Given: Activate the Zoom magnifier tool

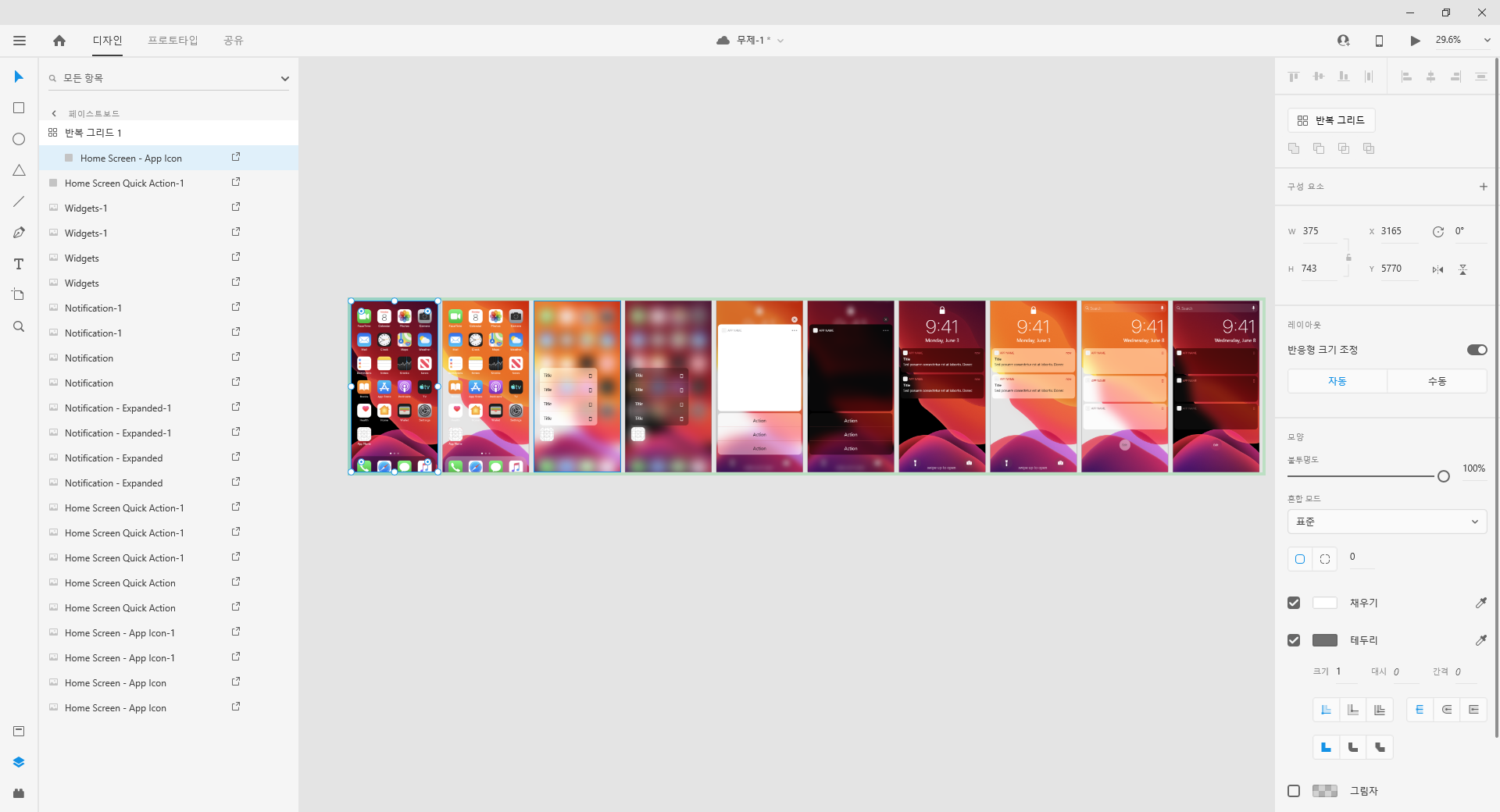Looking at the screenshot, I should pos(19,326).
